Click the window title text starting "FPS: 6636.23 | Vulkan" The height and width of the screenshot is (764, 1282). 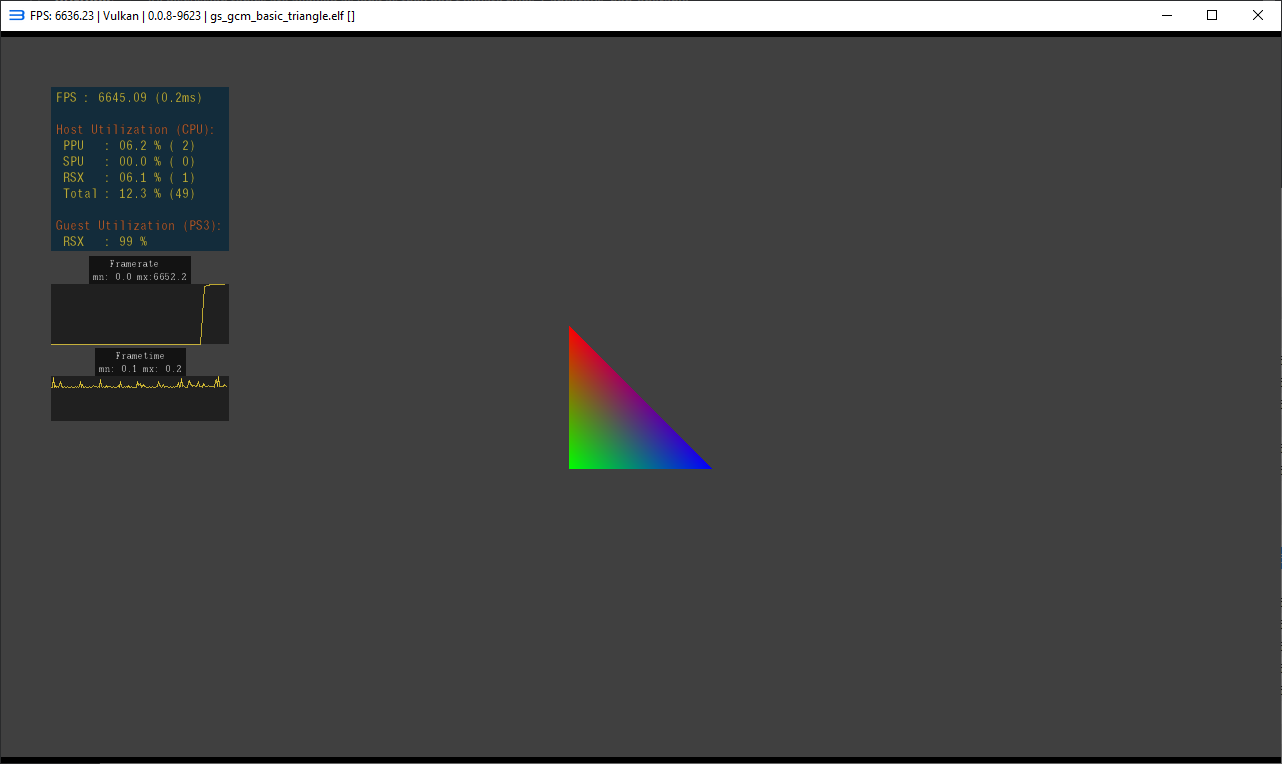[x=192, y=16]
